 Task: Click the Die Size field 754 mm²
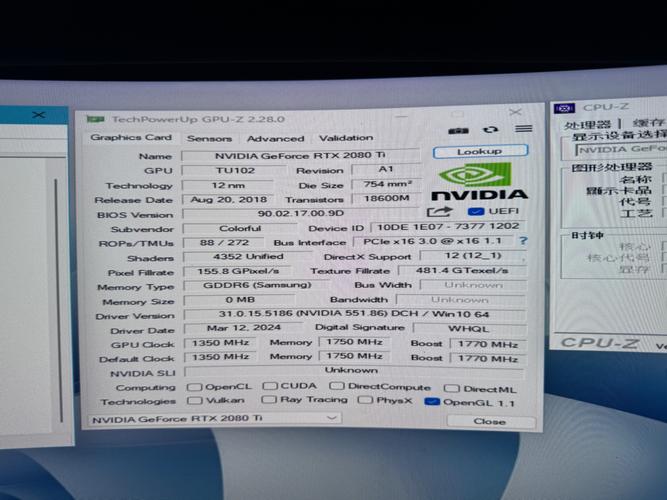(387, 185)
